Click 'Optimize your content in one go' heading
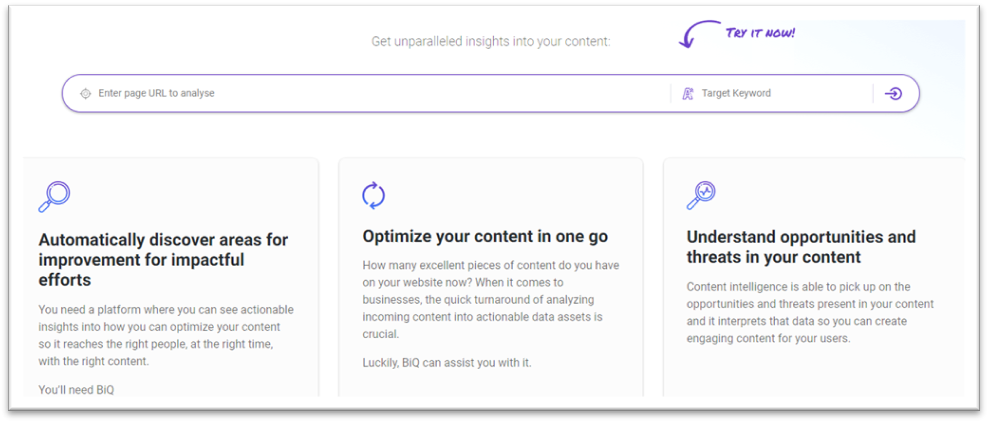990x423 pixels. point(485,237)
